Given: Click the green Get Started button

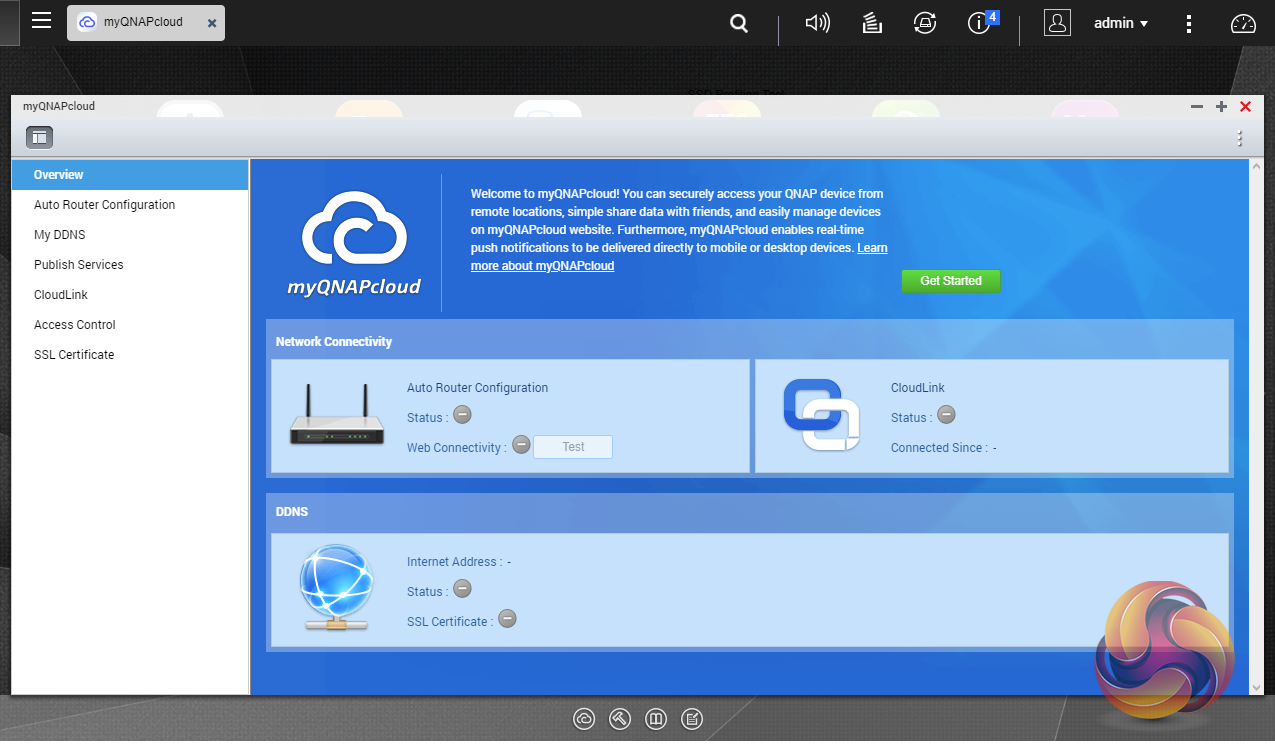Looking at the screenshot, I should pos(951,281).
